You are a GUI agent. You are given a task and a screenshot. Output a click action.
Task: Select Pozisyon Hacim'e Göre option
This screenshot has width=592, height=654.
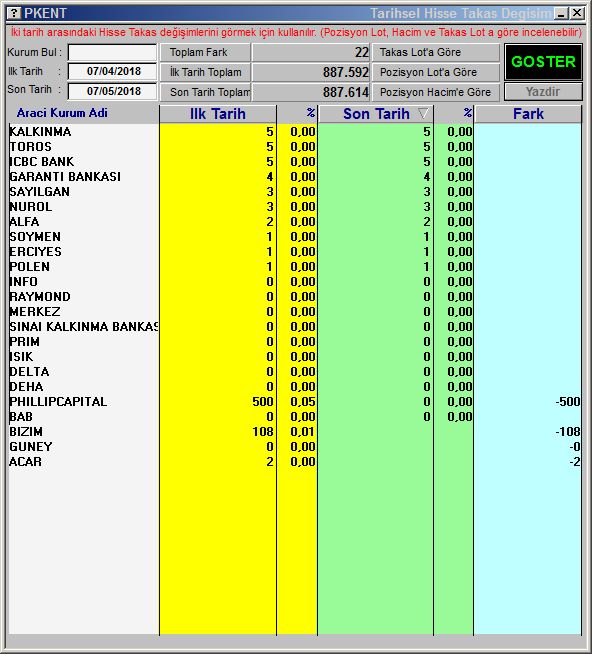pyautogui.click(x=436, y=92)
